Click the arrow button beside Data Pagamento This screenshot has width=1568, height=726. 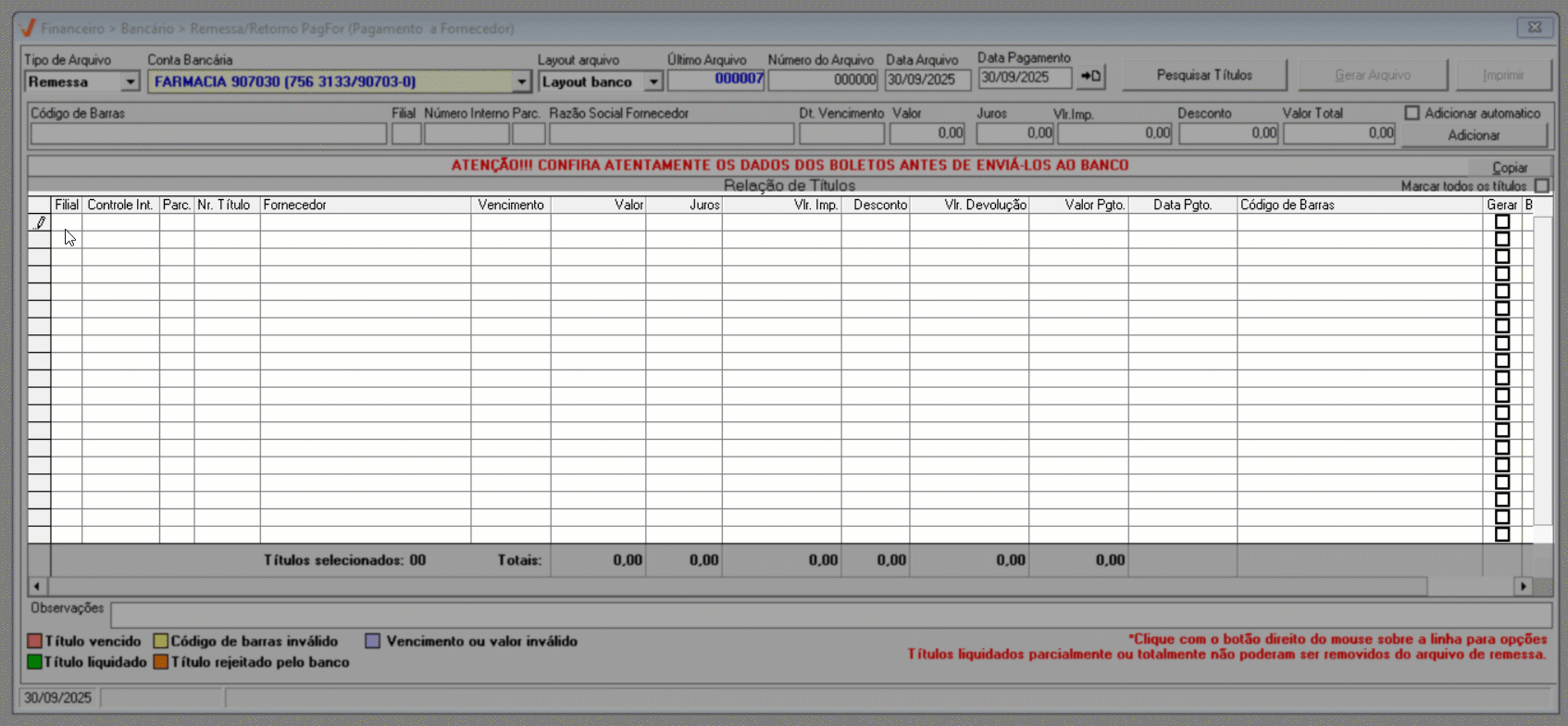(x=1091, y=77)
